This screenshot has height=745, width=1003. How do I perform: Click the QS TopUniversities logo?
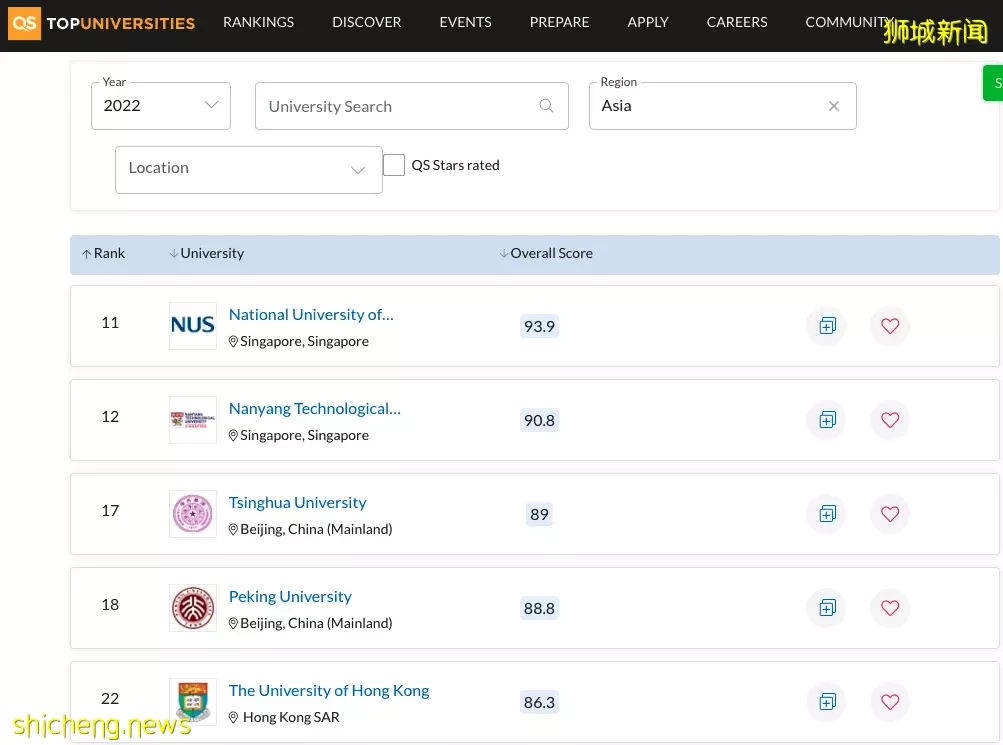(x=102, y=23)
